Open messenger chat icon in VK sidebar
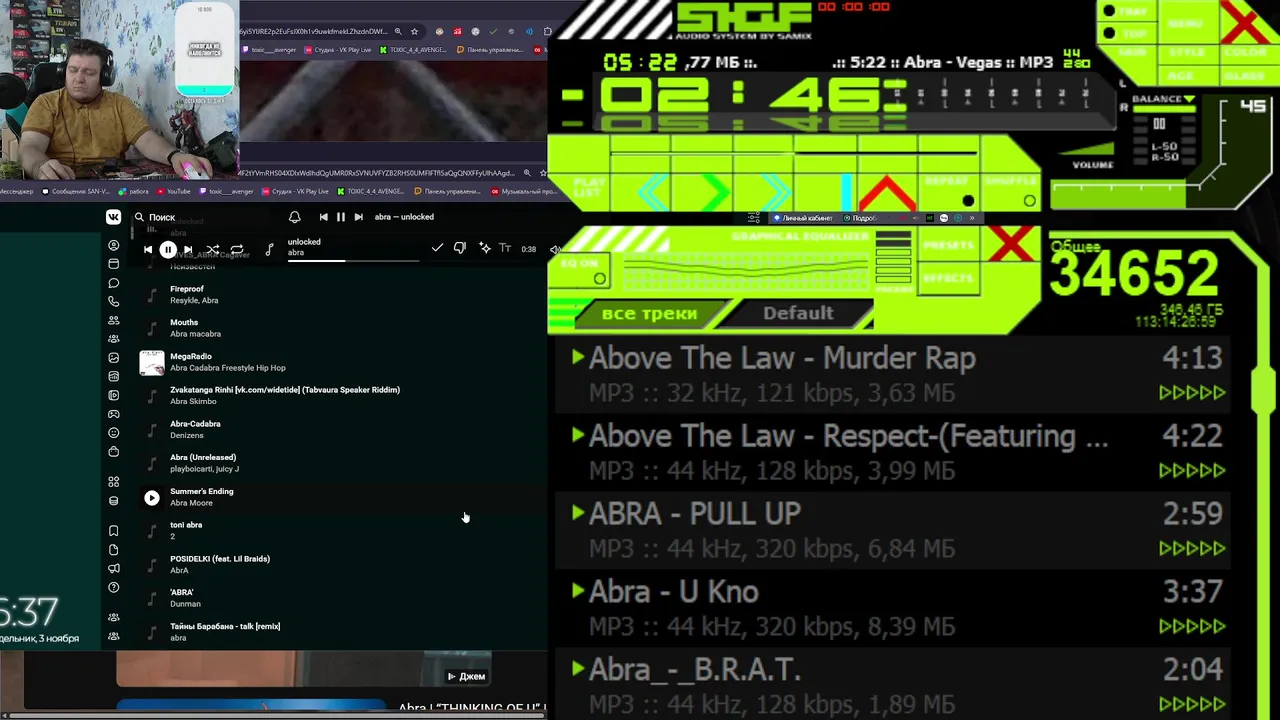 113,283
